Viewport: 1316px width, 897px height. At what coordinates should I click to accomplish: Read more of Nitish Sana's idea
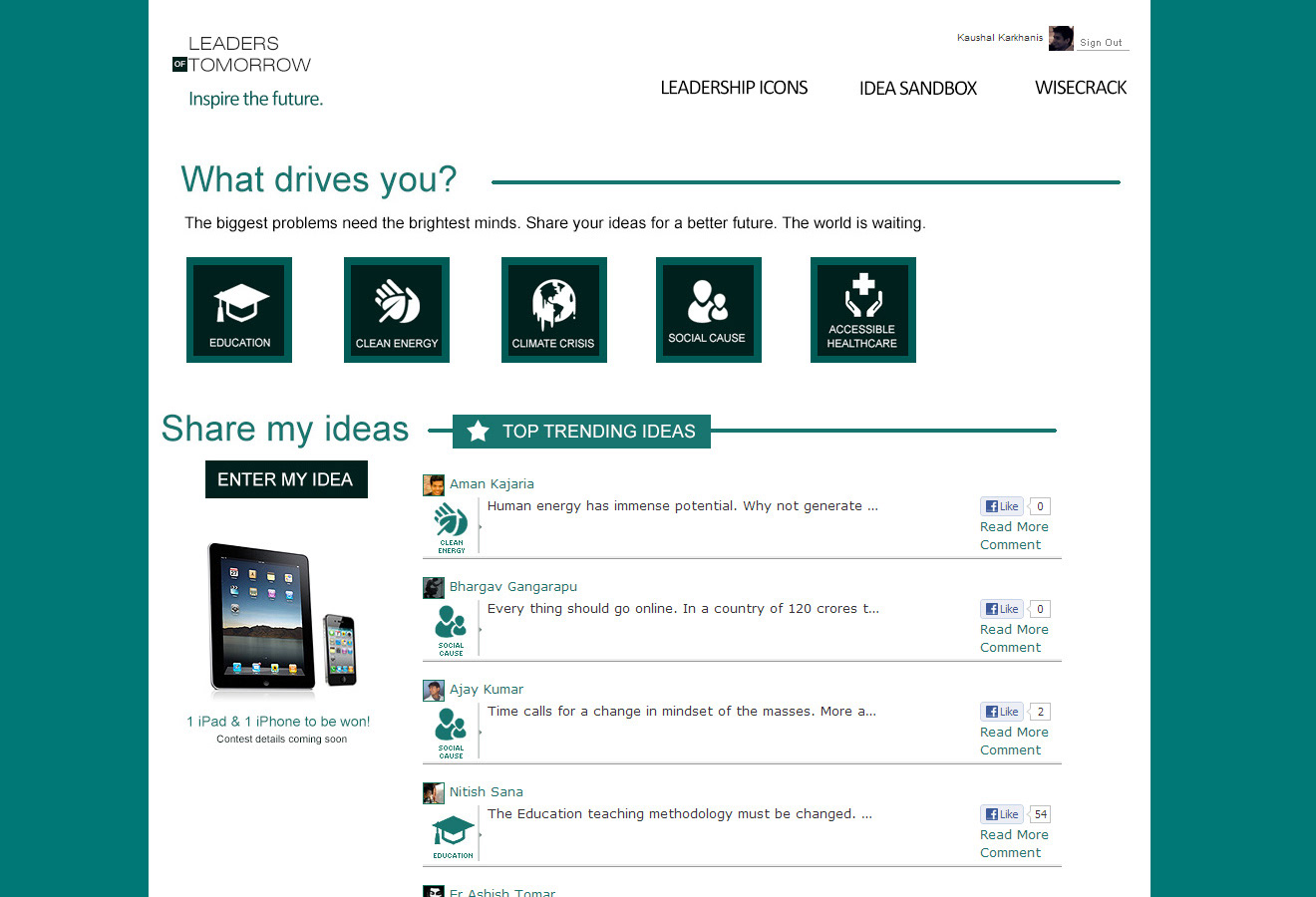tap(1014, 835)
